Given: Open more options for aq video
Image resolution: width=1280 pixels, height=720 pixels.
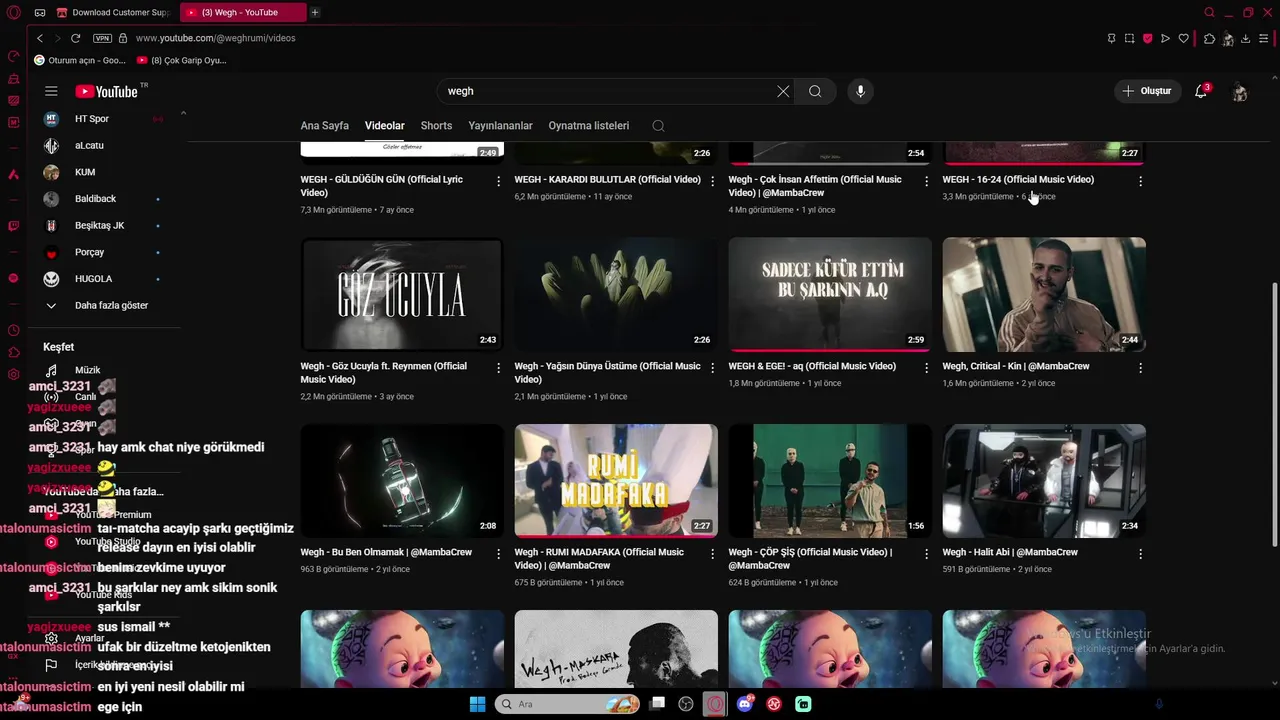Looking at the screenshot, I should (x=926, y=368).
